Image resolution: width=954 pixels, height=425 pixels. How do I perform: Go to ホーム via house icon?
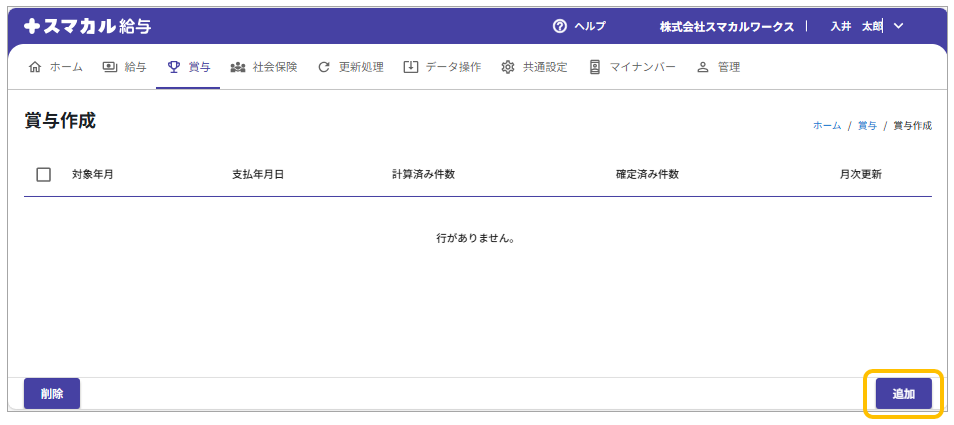pos(36,67)
